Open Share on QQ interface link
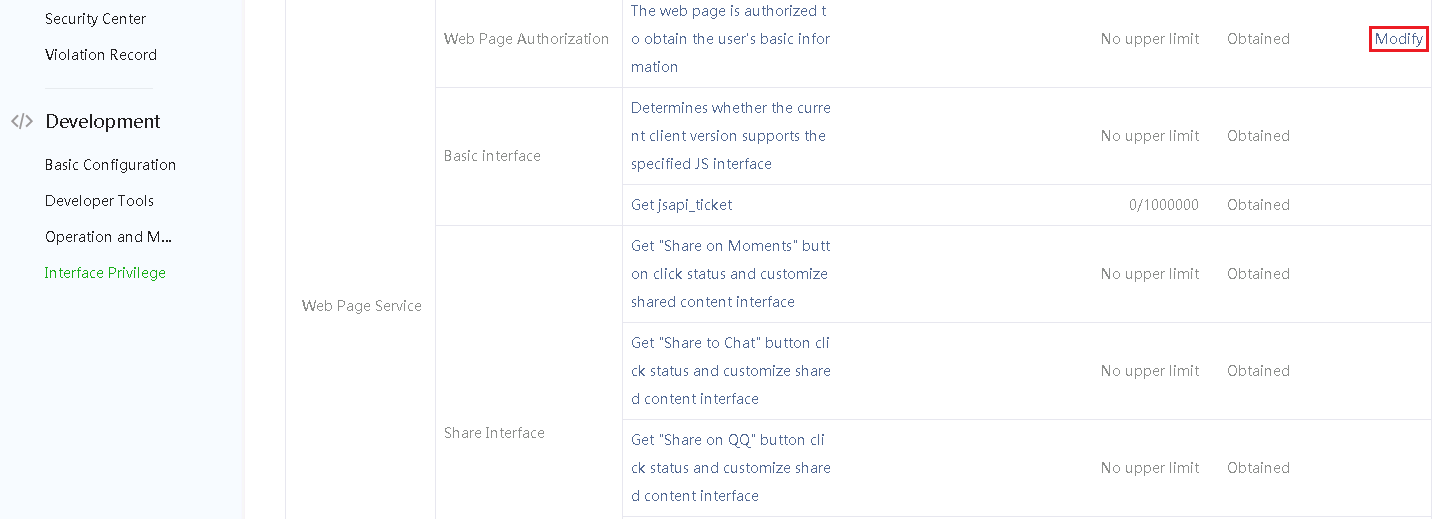This screenshot has height=519, width=1435. point(730,468)
